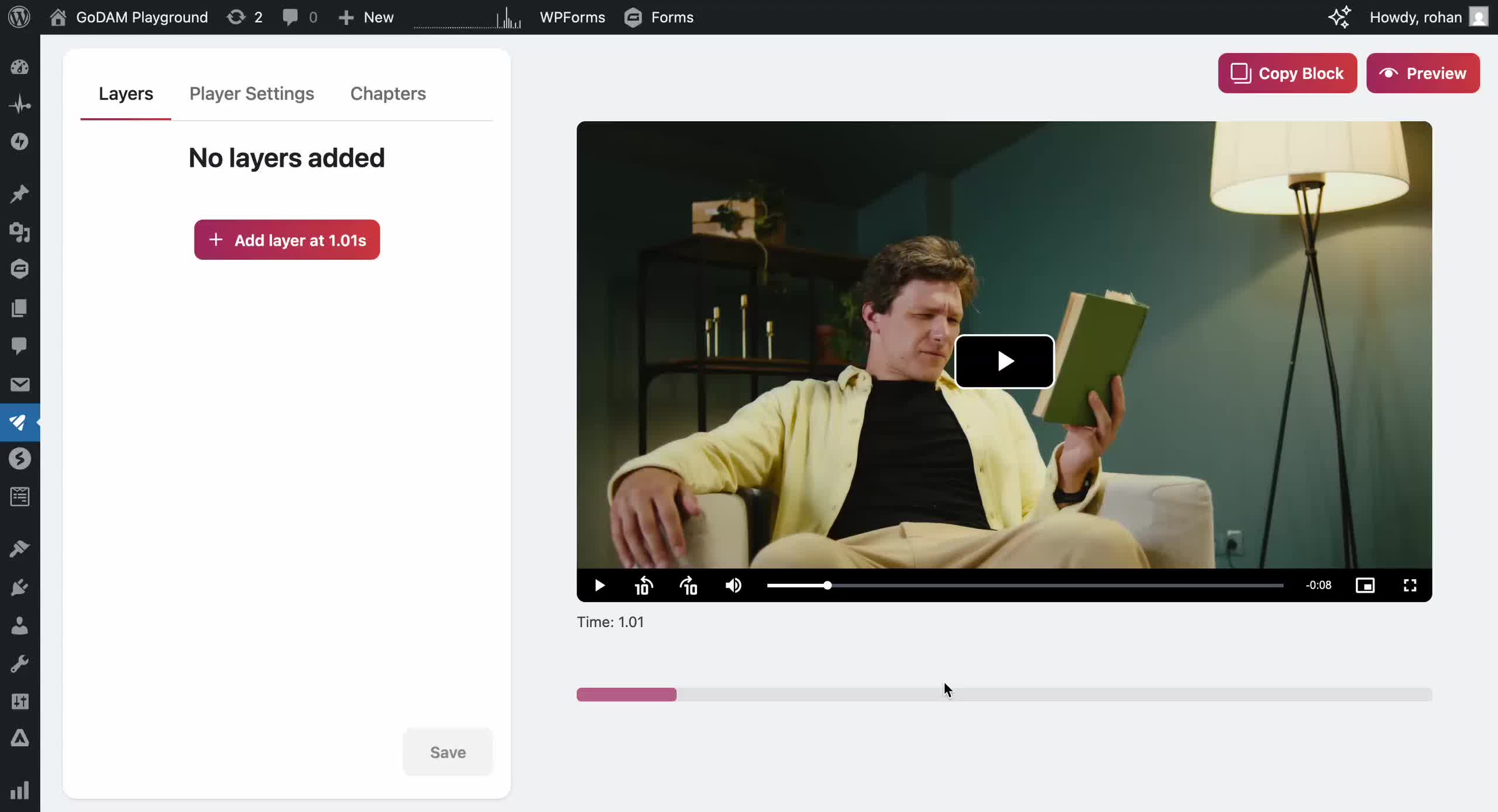Toggle fullscreen on the video player
This screenshot has width=1498, height=812.
coord(1410,585)
